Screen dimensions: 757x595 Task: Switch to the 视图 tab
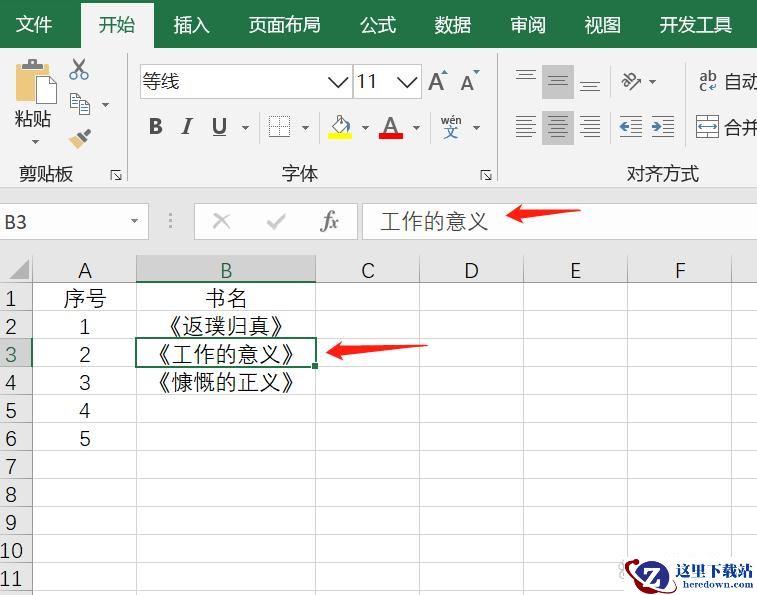click(x=603, y=24)
